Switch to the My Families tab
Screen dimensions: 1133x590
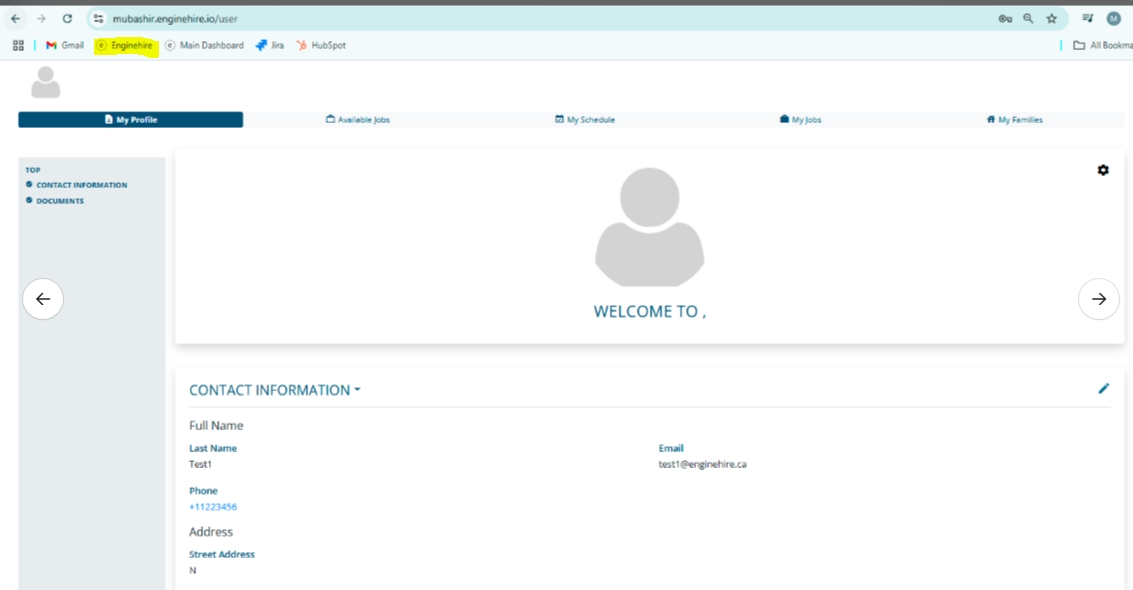pos(1014,120)
